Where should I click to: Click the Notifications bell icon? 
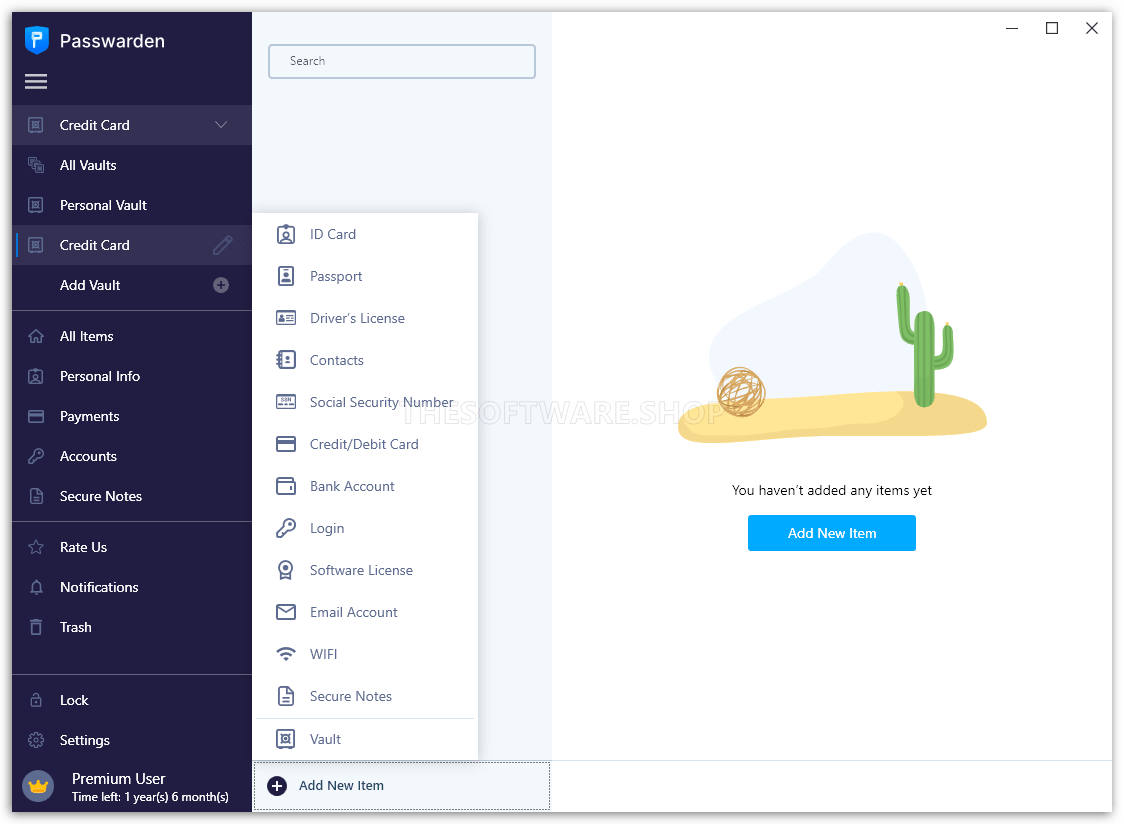tap(36, 587)
